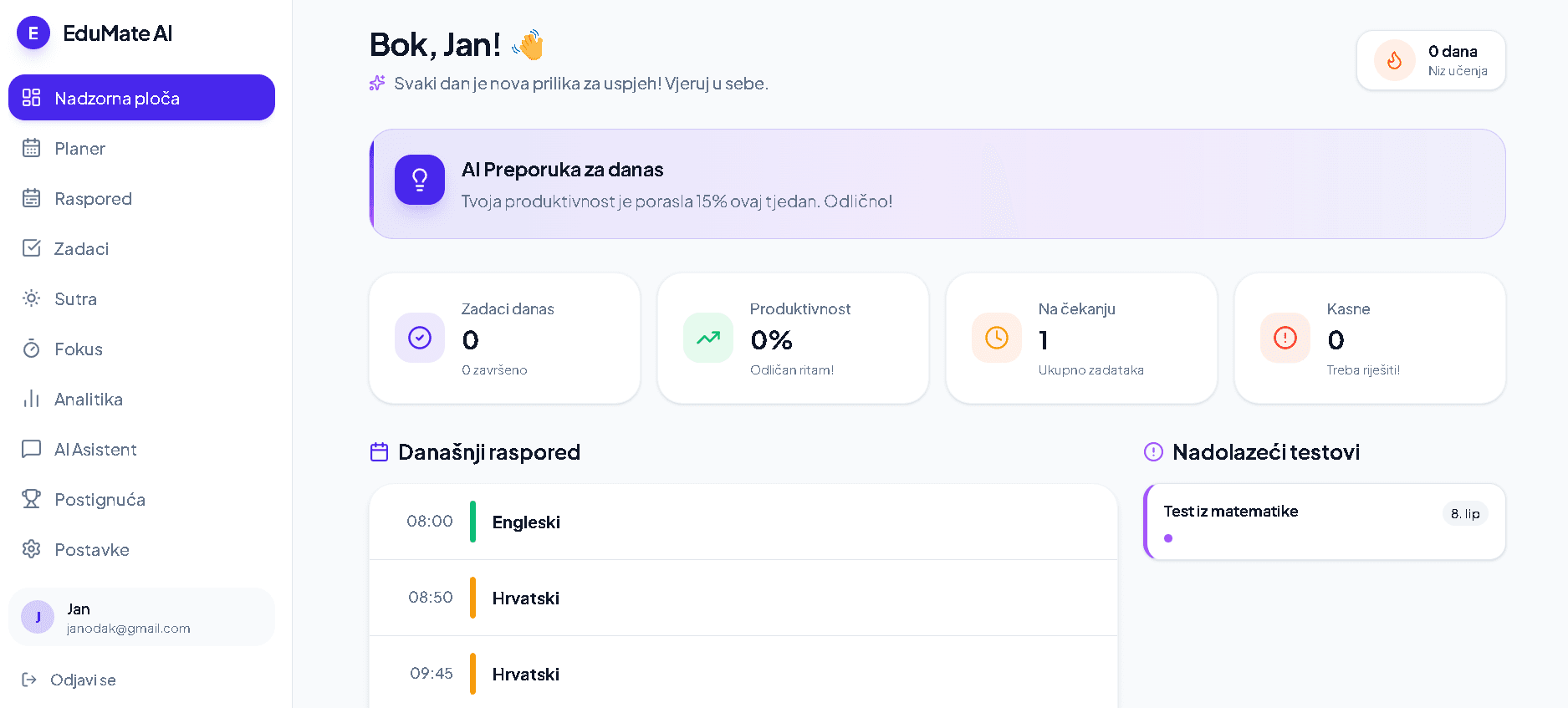This screenshot has height=708, width=1568.
Task: Click the Kasne alert icon
Action: [x=1285, y=338]
